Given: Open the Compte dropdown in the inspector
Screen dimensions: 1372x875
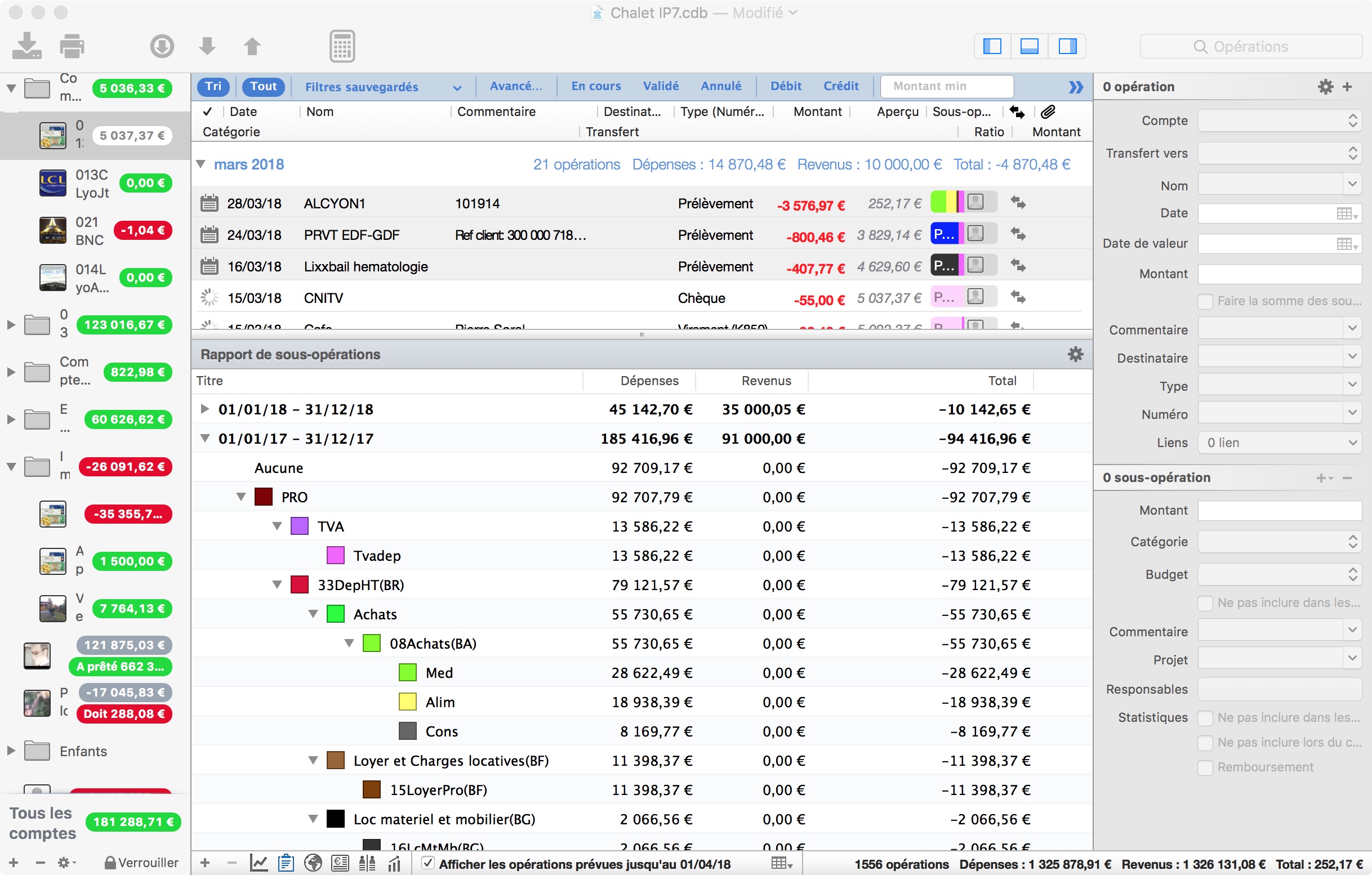Looking at the screenshot, I should point(1280,120).
